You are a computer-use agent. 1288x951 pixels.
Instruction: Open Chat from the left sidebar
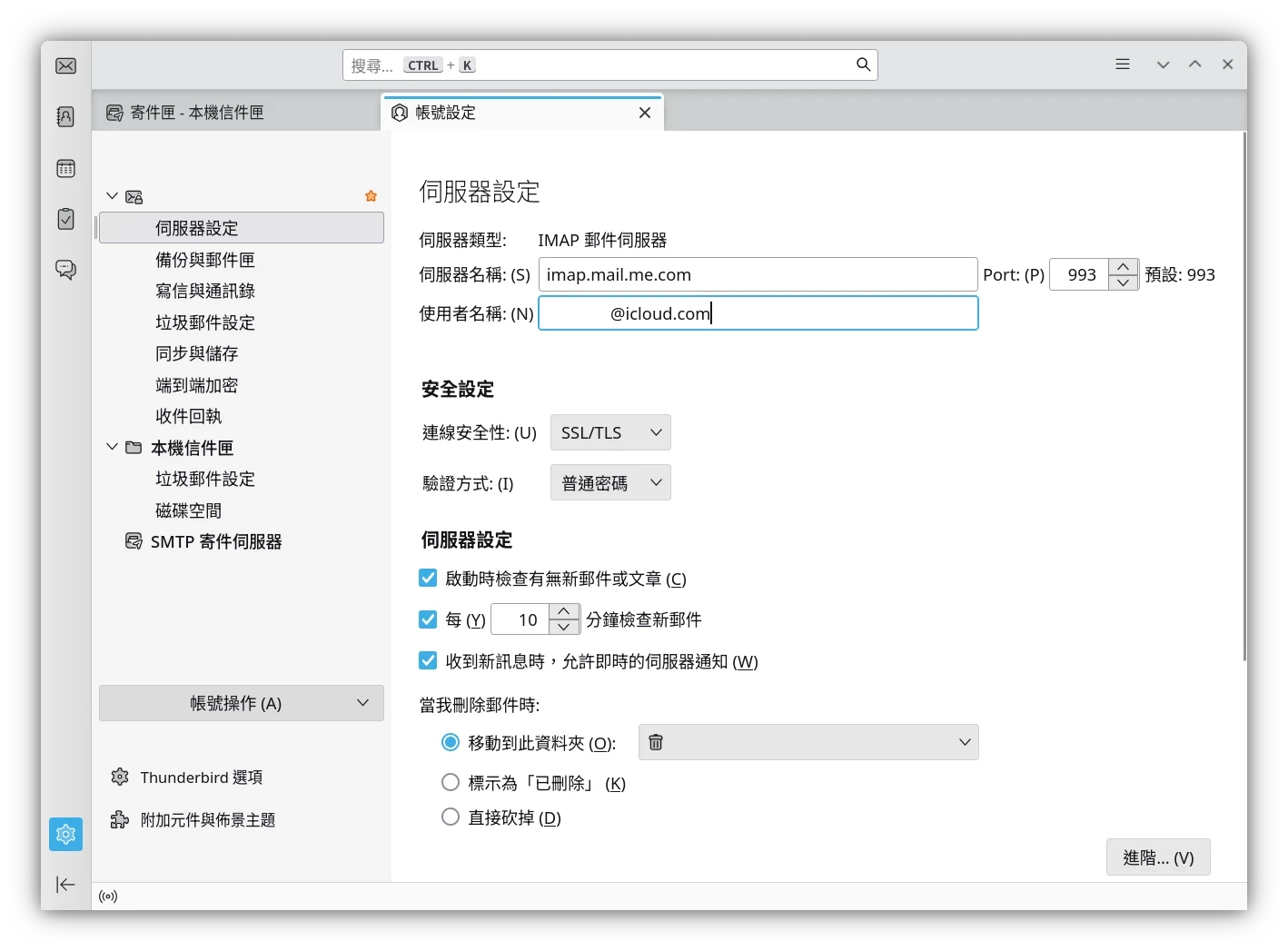tap(64, 270)
